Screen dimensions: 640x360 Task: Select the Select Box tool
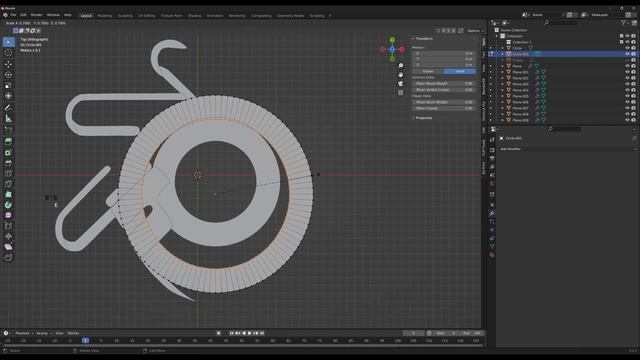click(8, 42)
